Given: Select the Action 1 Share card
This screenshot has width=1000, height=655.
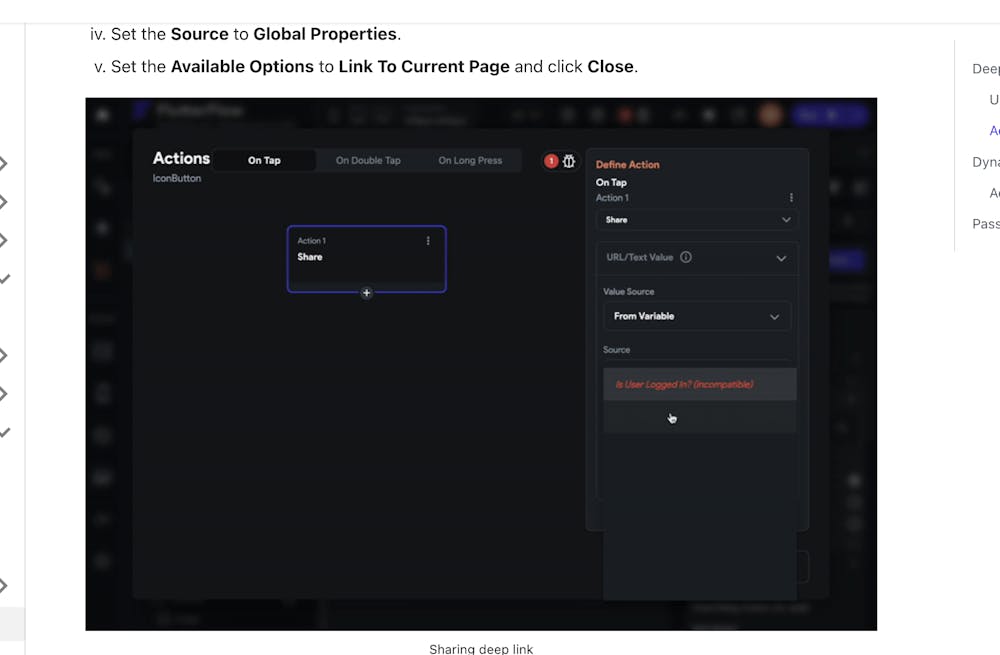Looking at the screenshot, I should point(367,259).
